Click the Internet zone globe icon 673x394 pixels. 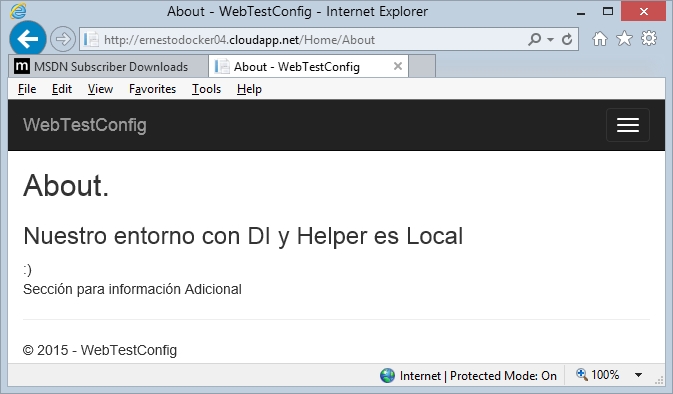coord(387,376)
